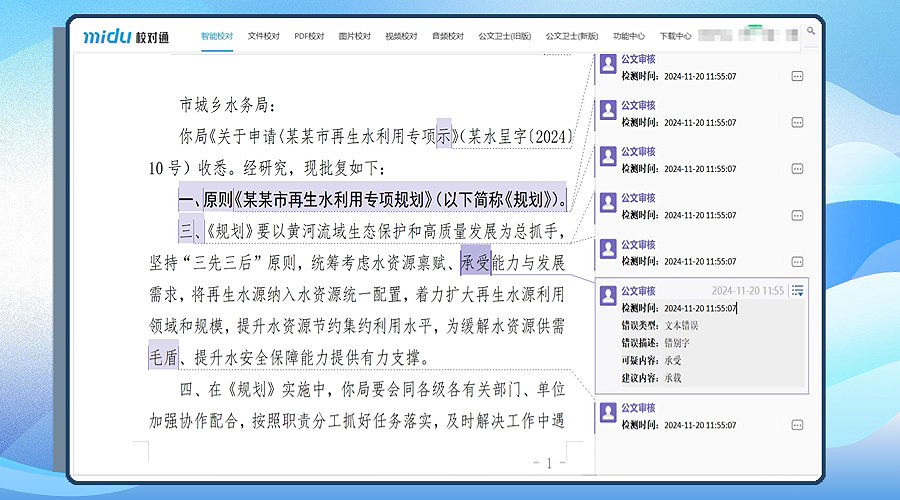Viewport: 900px width, 500px height.
Task: Click the 公文审核 title of the last comment
Action: [638, 408]
